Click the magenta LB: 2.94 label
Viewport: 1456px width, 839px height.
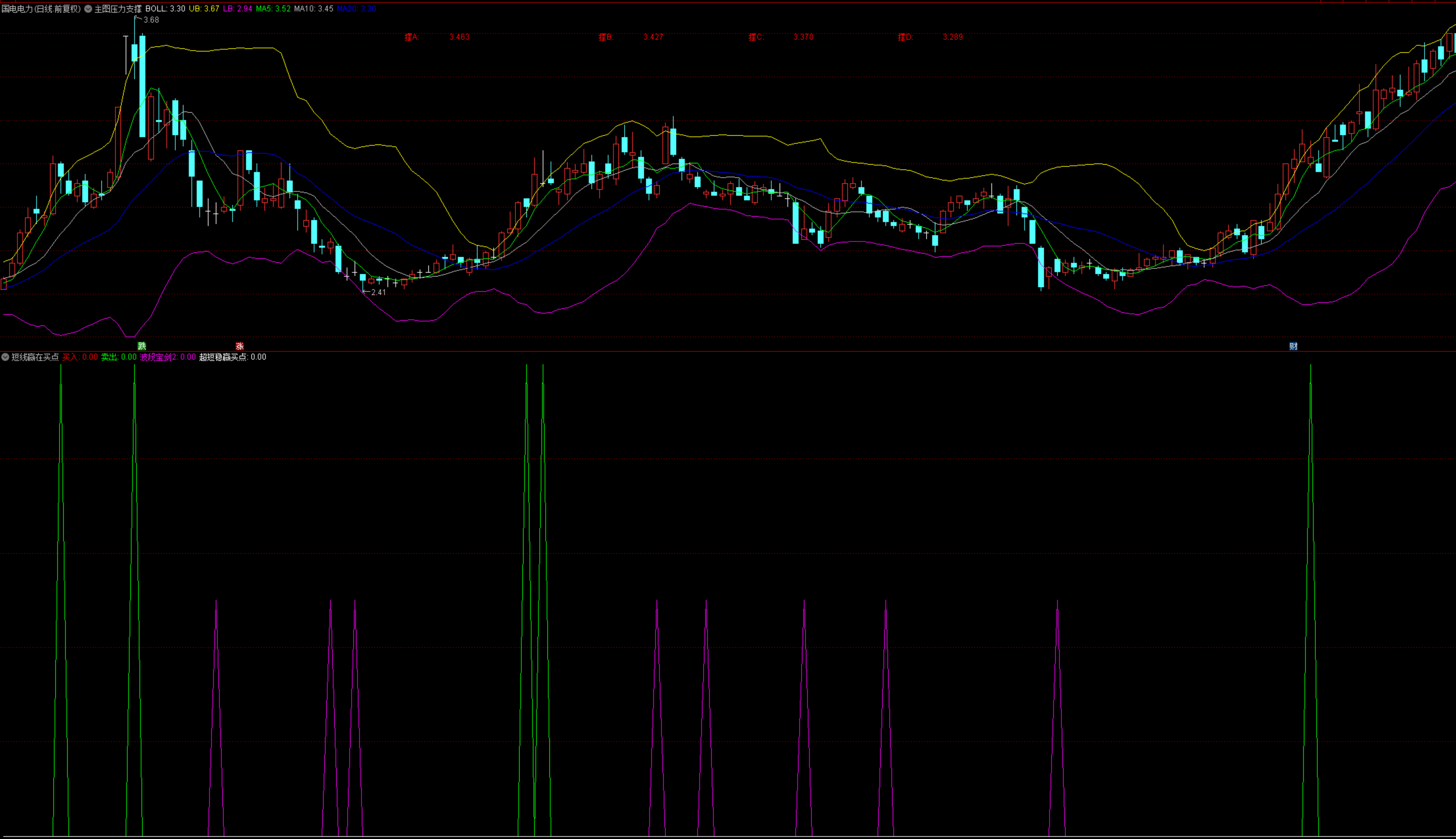click(x=238, y=9)
